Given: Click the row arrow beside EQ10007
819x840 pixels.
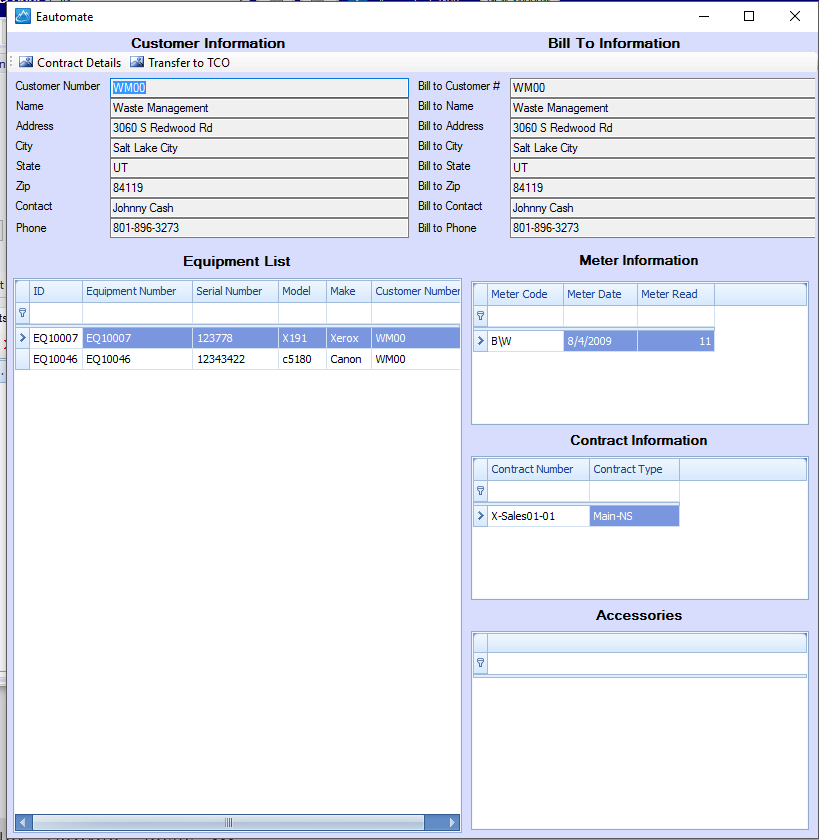Looking at the screenshot, I should point(22,338).
